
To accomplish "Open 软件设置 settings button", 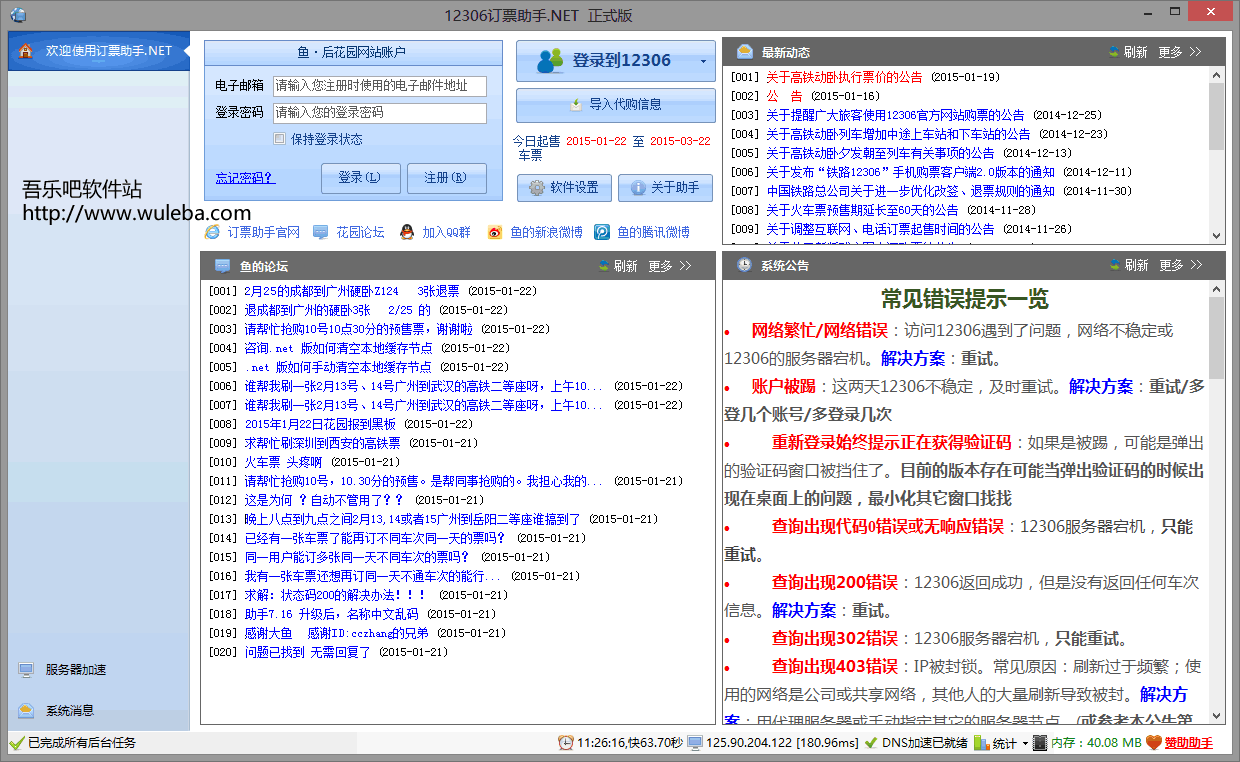I will (564, 187).
